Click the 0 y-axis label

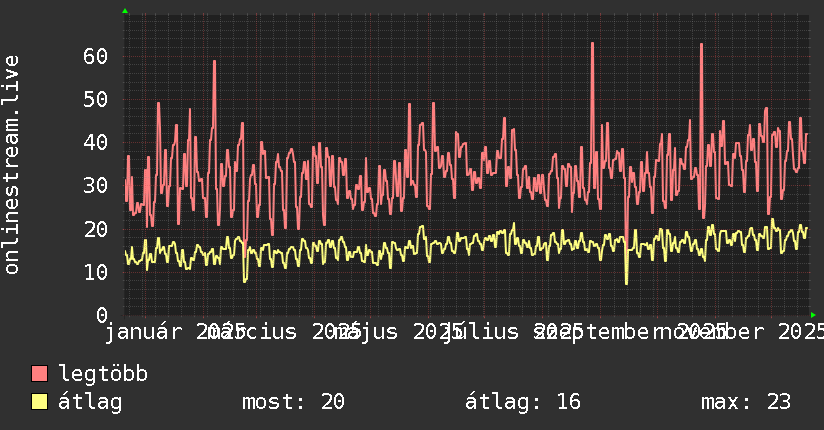point(102,315)
